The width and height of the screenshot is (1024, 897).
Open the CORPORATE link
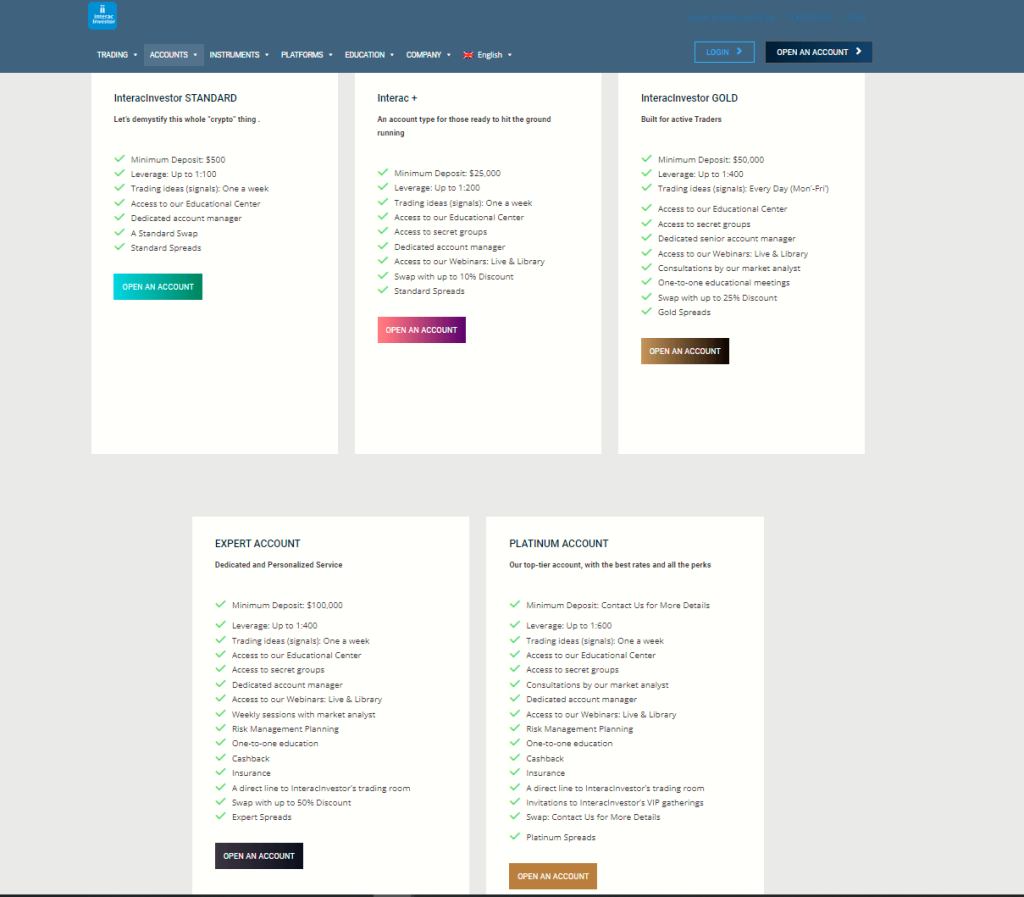(809, 18)
